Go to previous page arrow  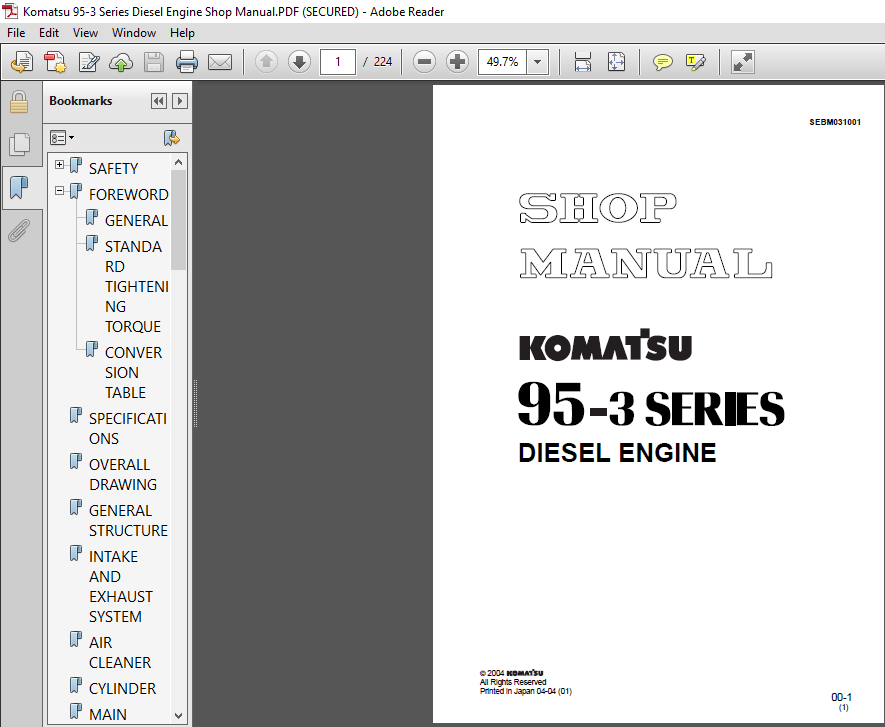(x=266, y=62)
